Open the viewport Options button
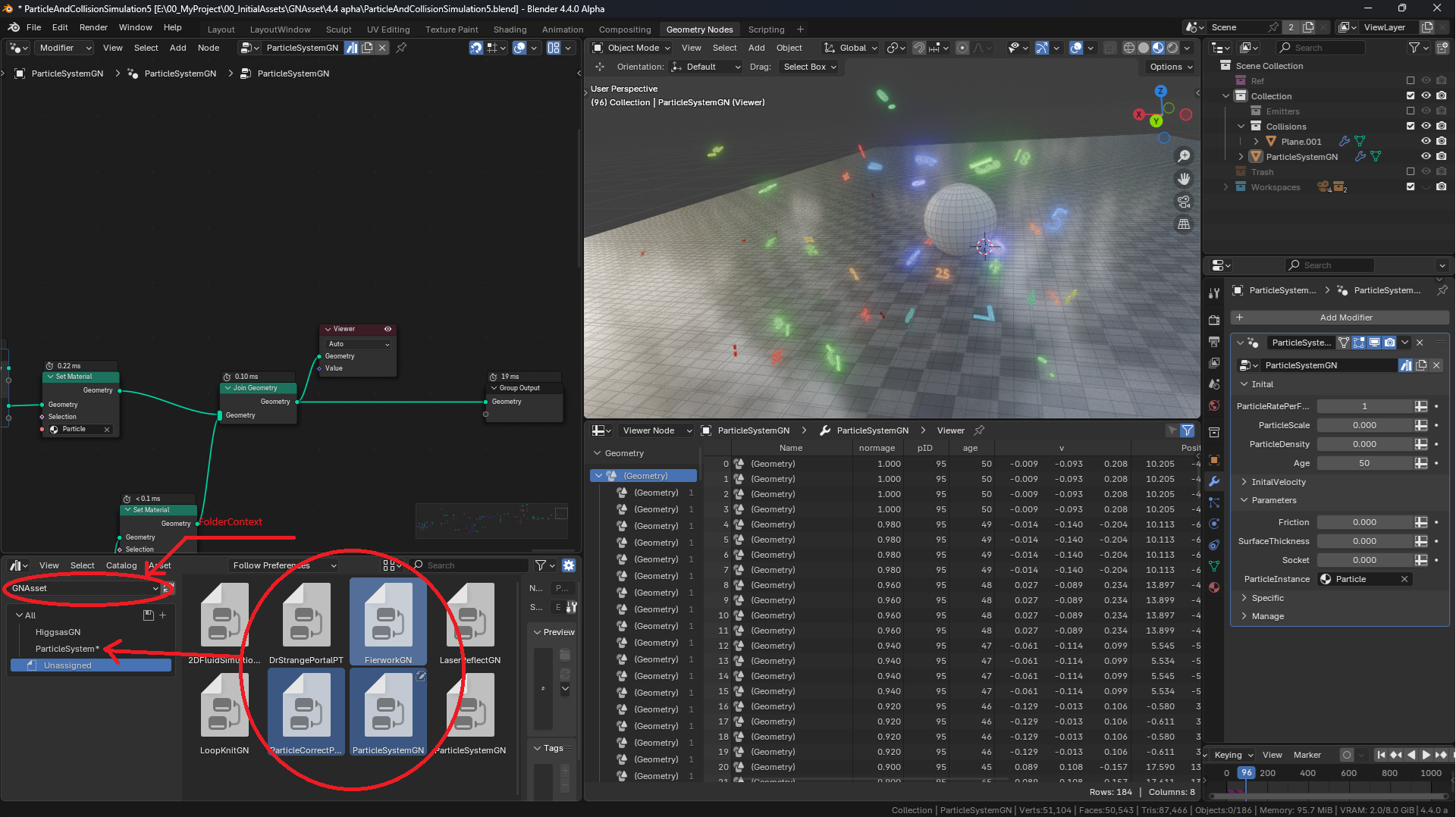 1170,67
